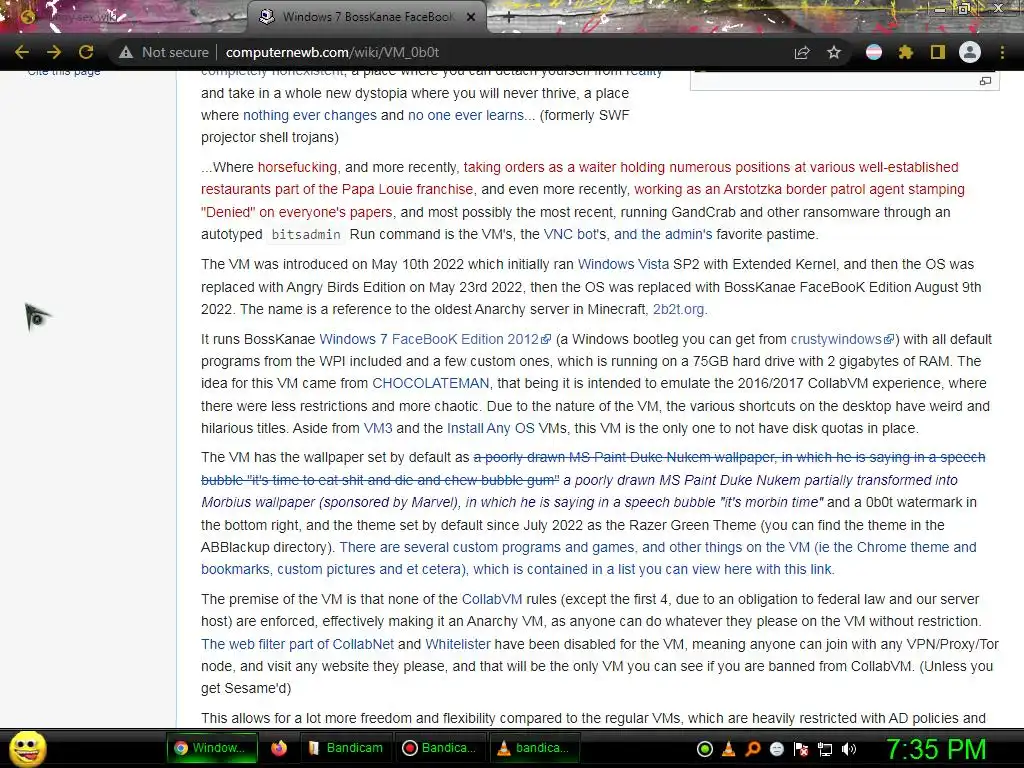This screenshot has width=1024, height=768.
Task: Click the green circle tray icon
Action: (x=705, y=750)
